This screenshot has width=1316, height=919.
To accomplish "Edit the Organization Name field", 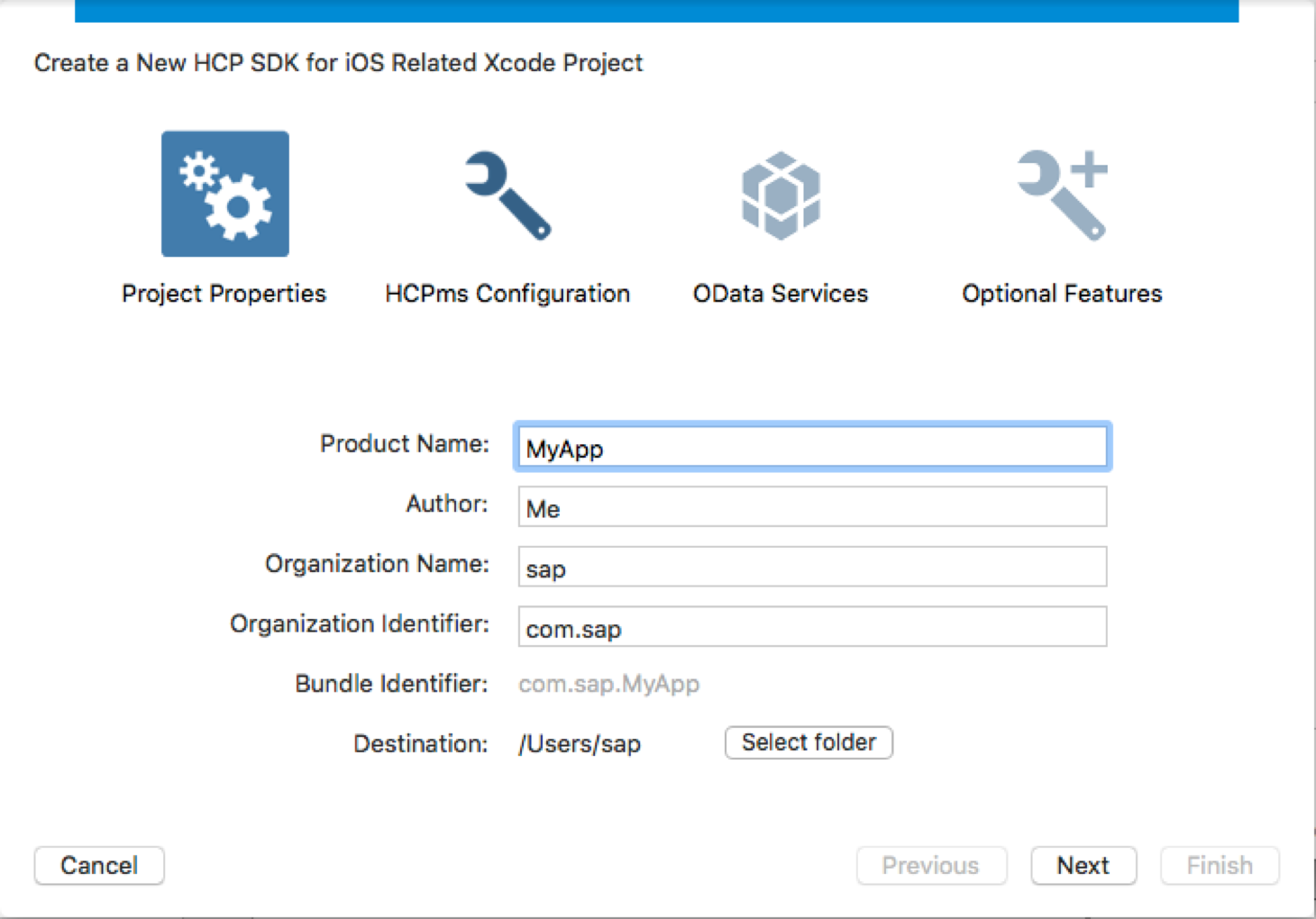I will point(811,568).
